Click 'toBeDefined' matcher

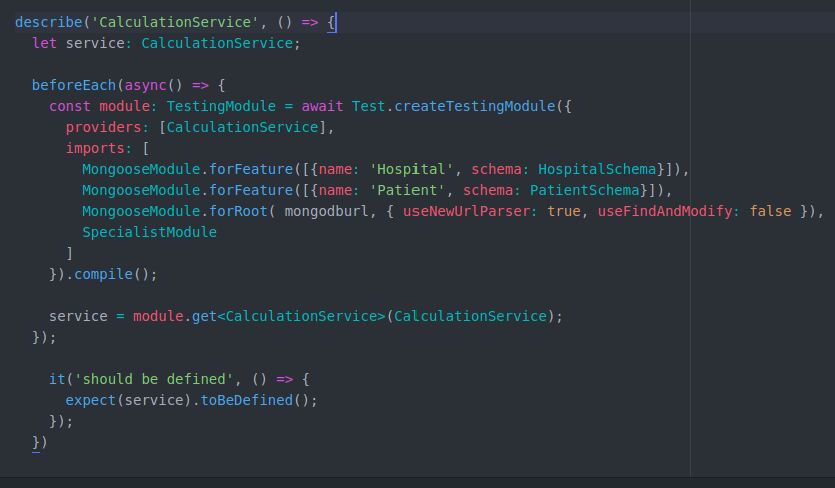pos(247,400)
